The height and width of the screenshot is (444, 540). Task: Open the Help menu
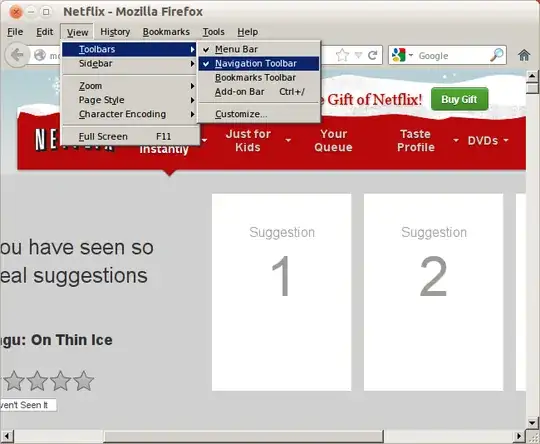tap(247, 32)
